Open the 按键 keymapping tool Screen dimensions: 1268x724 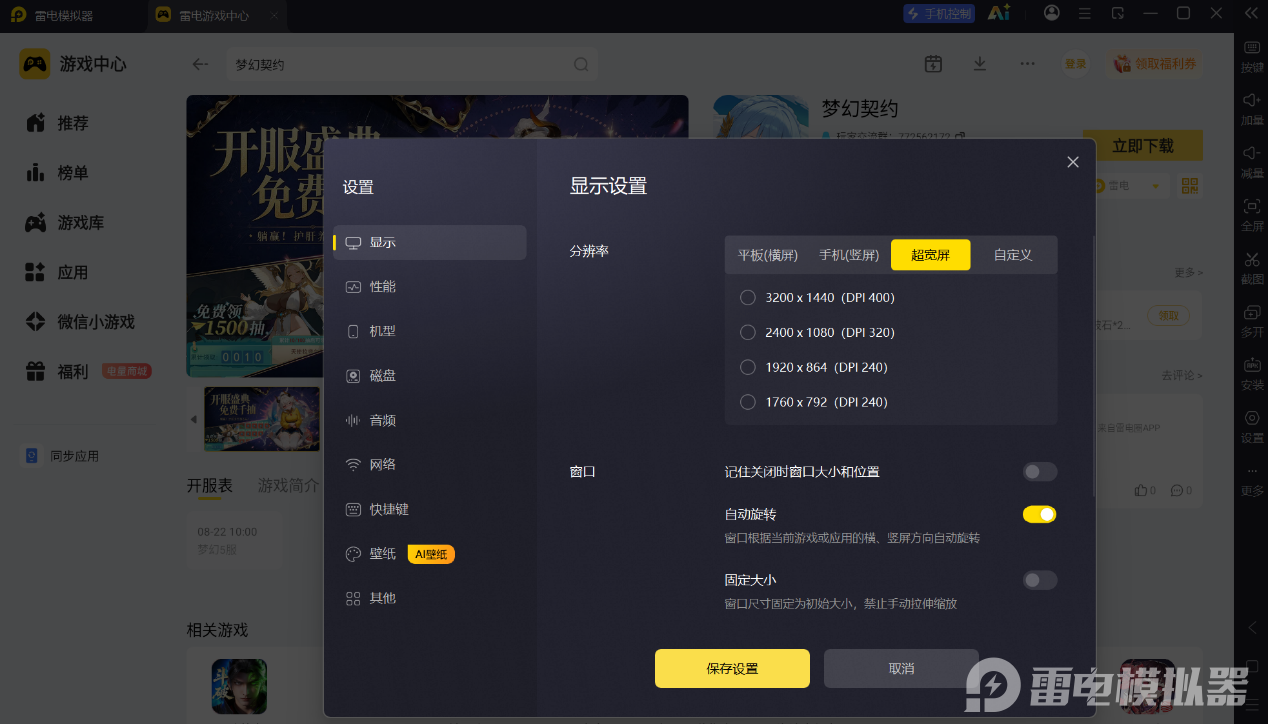[x=1252, y=57]
